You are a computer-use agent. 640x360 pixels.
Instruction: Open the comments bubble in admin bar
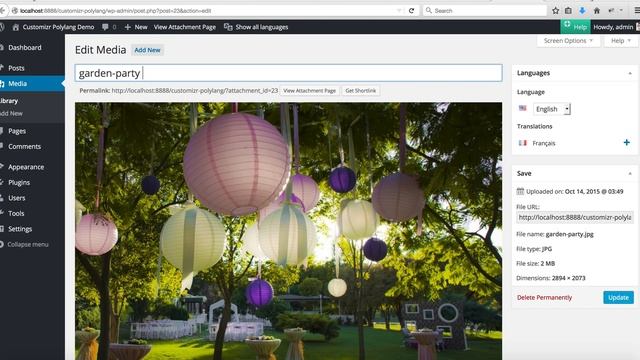(105, 27)
